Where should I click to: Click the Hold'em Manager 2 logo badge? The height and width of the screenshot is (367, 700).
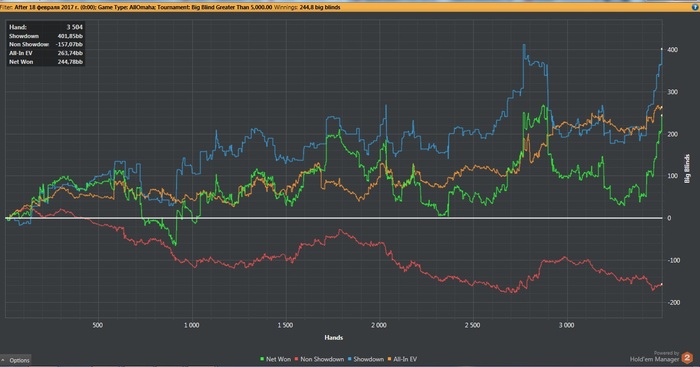tap(687, 358)
